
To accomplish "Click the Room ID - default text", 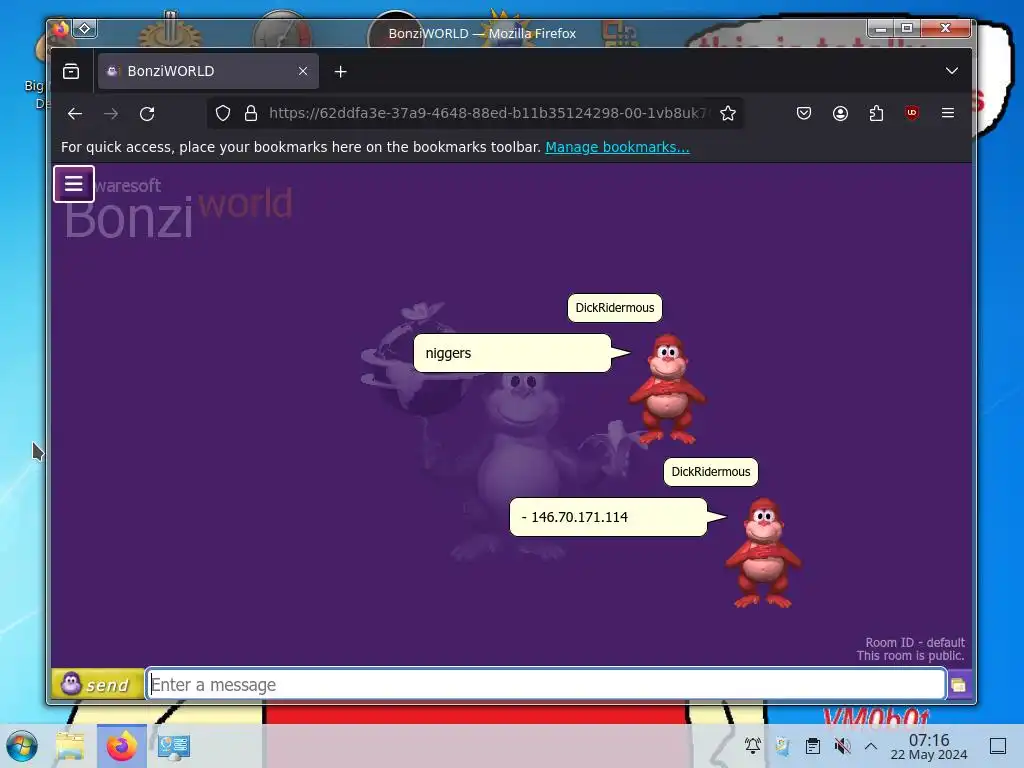I will [915, 642].
